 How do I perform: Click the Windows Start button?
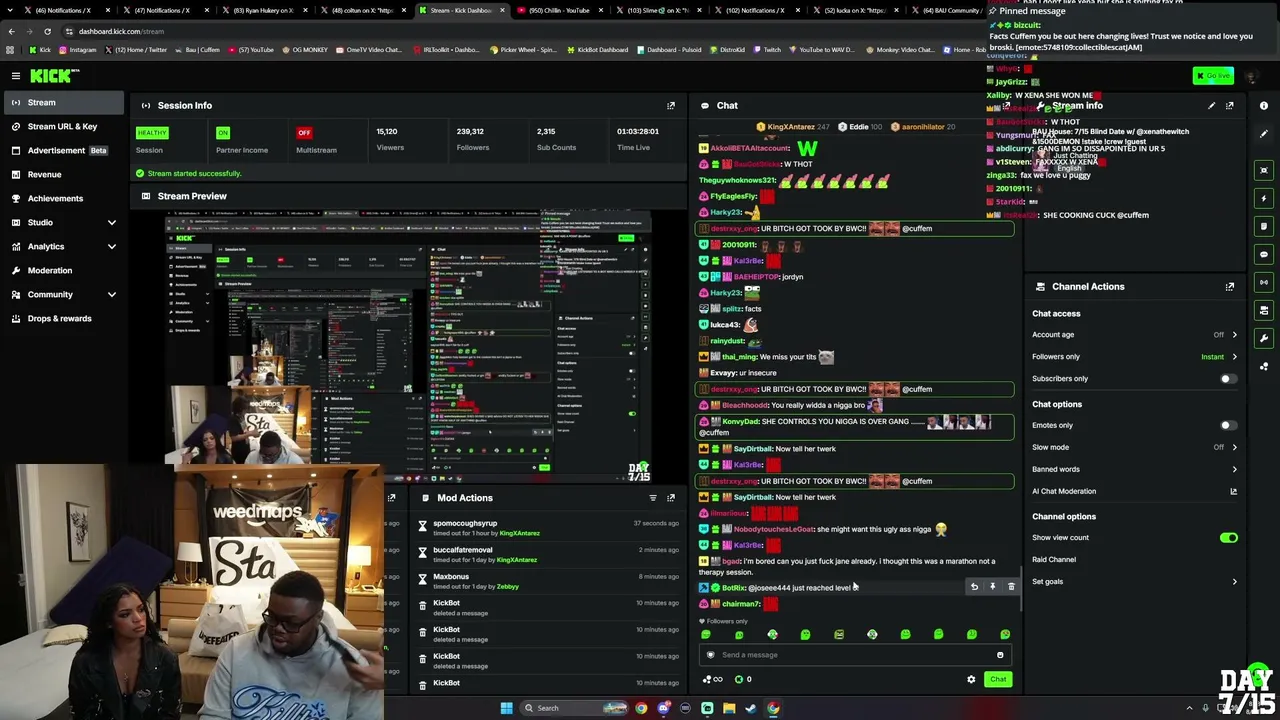coord(507,708)
